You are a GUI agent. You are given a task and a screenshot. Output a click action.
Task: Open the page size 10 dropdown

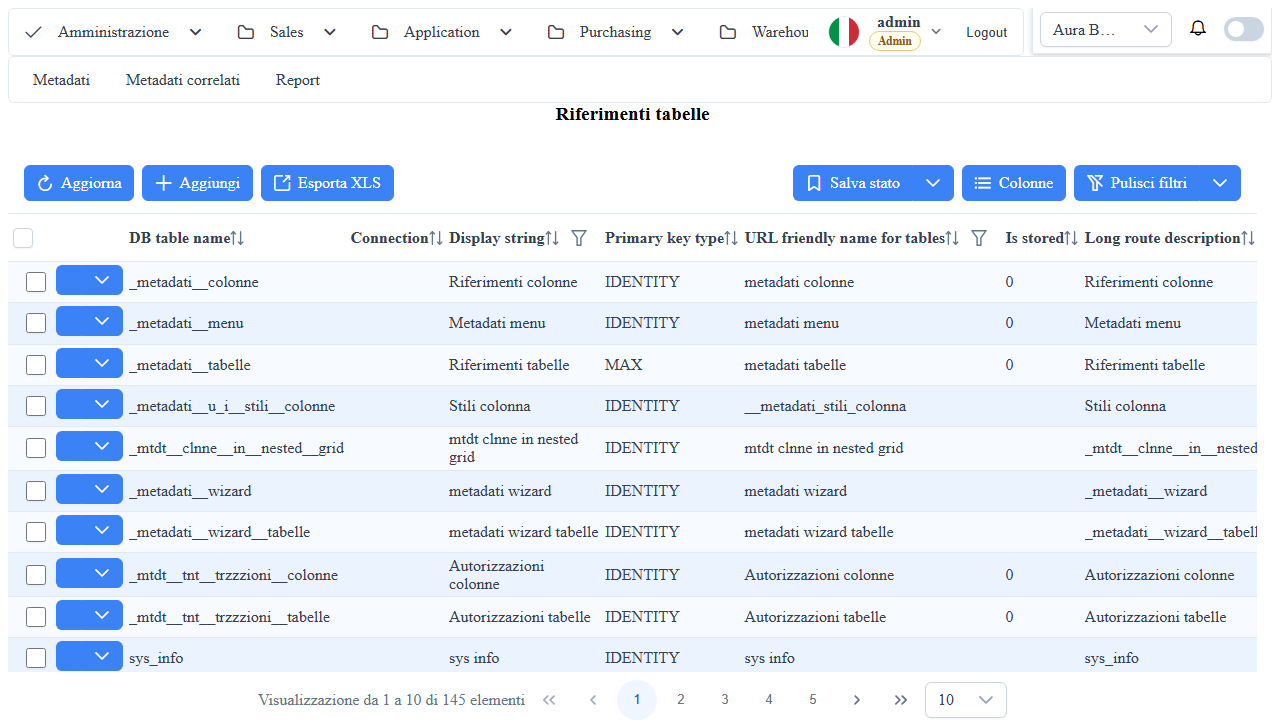click(x=966, y=700)
